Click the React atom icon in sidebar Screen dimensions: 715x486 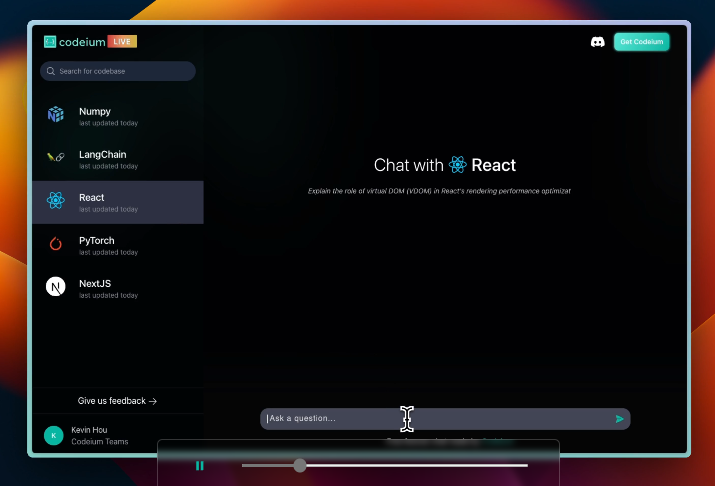coord(56,200)
